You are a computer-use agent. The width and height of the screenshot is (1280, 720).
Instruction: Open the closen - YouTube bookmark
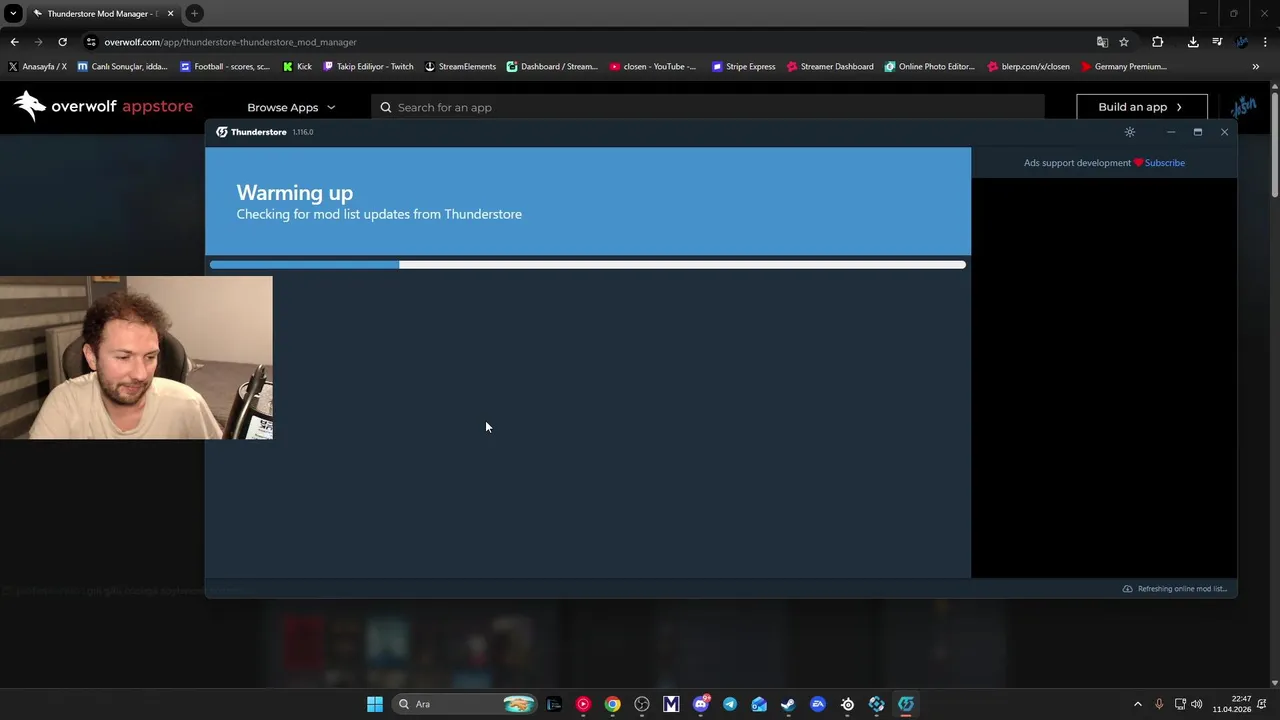click(653, 67)
